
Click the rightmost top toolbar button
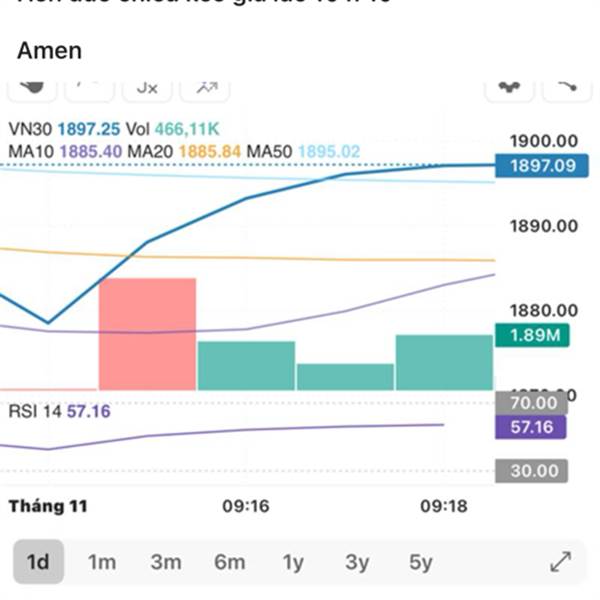[x=567, y=88]
